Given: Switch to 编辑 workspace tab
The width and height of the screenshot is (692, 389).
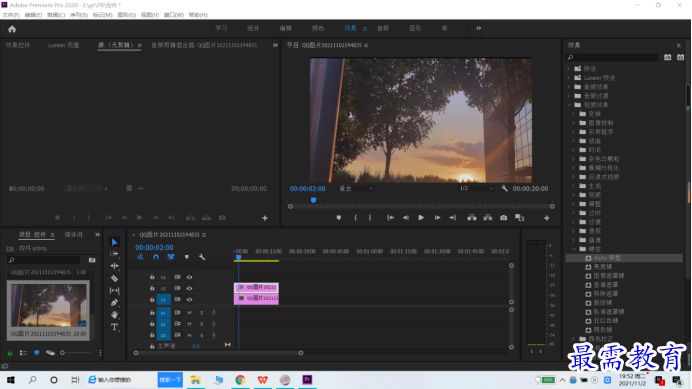Looking at the screenshot, I should click(286, 28).
